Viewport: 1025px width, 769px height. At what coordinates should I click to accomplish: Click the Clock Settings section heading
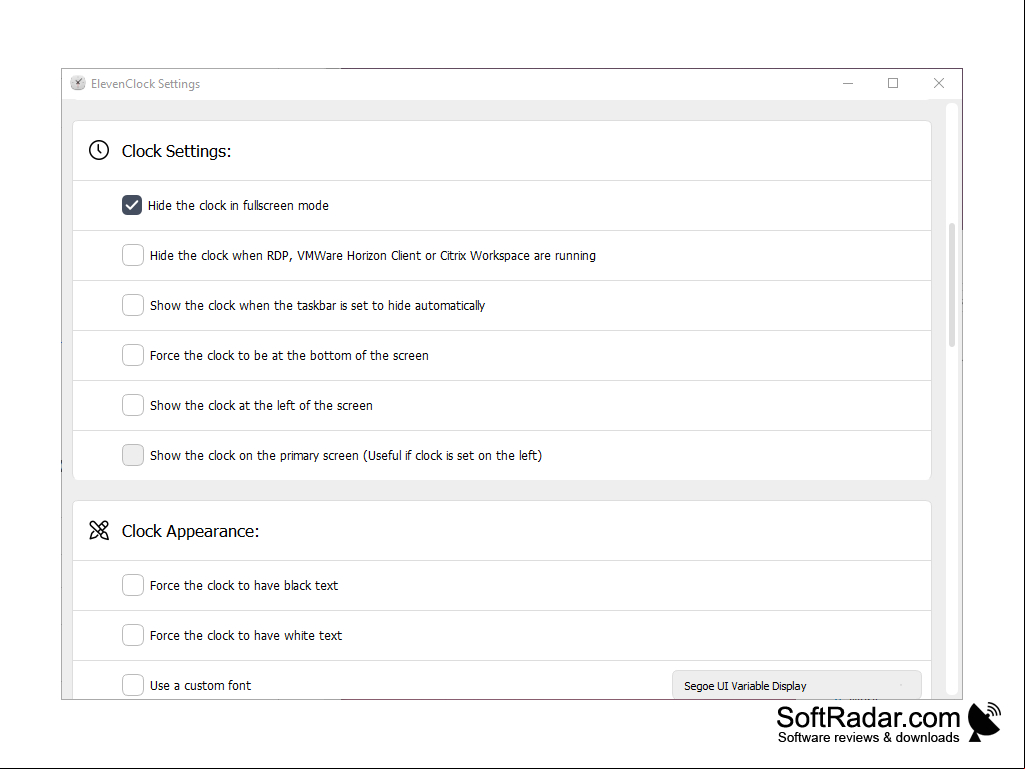point(176,151)
